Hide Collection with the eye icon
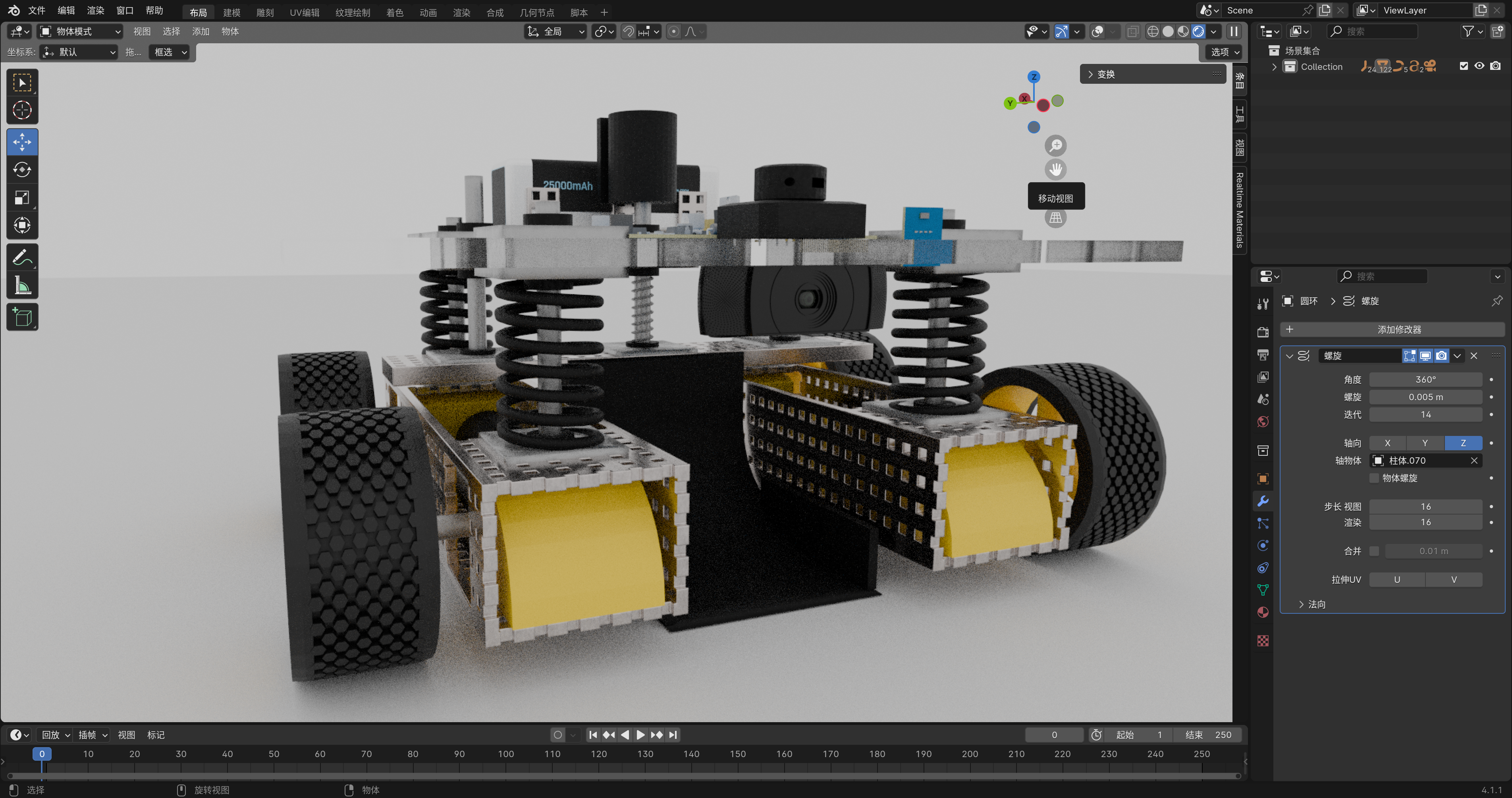The height and width of the screenshot is (798, 1512). click(1480, 66)
